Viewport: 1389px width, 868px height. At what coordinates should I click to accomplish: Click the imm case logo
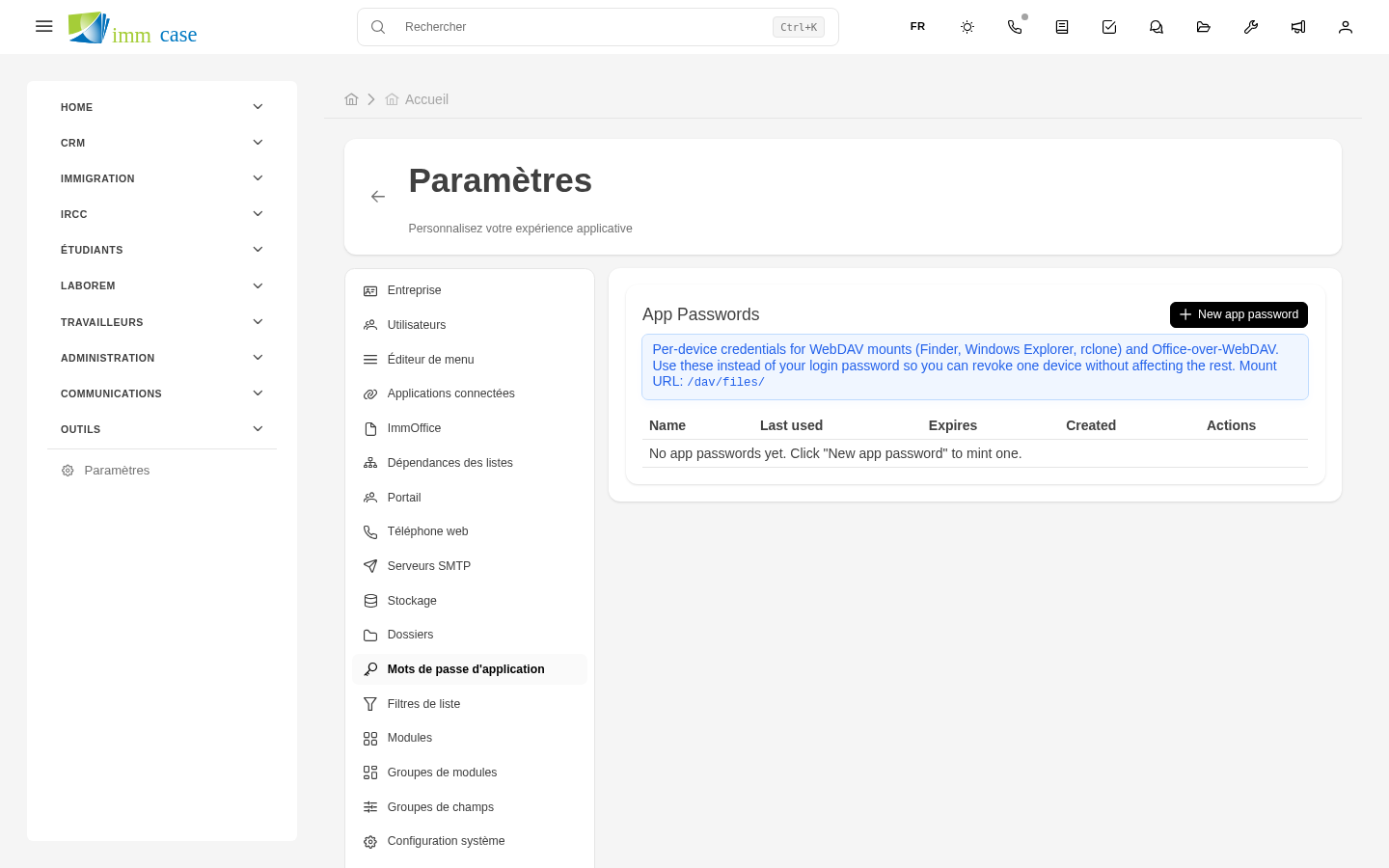(x=132, y=28)
